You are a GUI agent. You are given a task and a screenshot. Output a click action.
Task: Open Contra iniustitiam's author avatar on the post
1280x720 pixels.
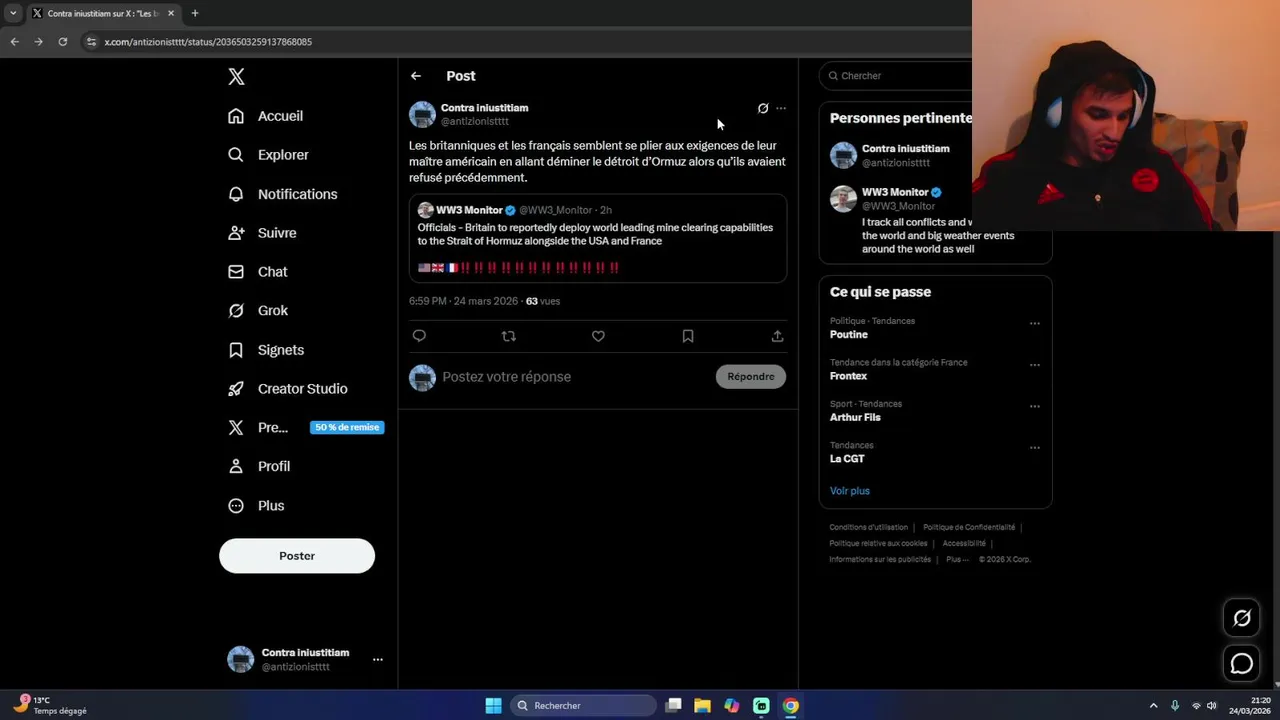[x=422, y=114]
